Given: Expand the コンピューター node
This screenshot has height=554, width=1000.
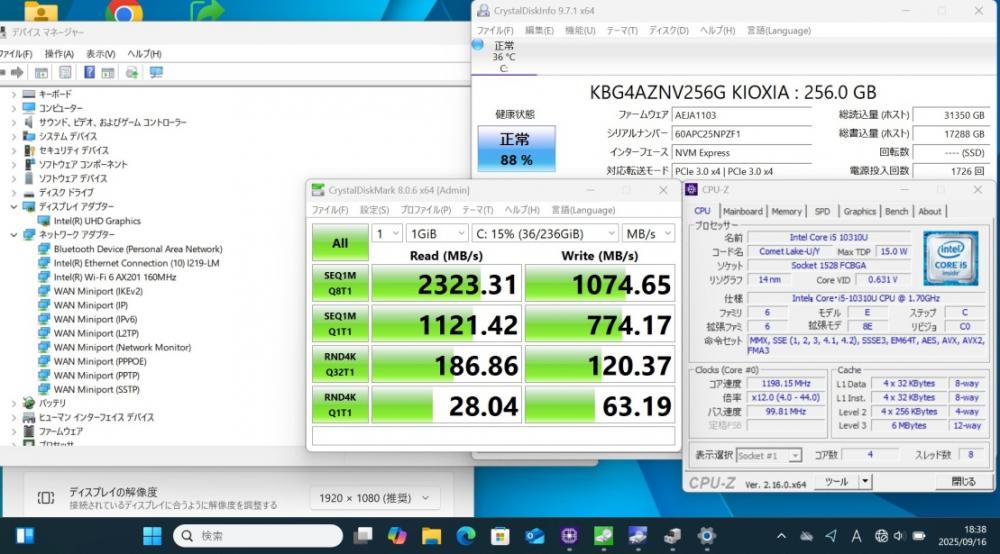Looking at the screenshot, I should click(13, 108).
